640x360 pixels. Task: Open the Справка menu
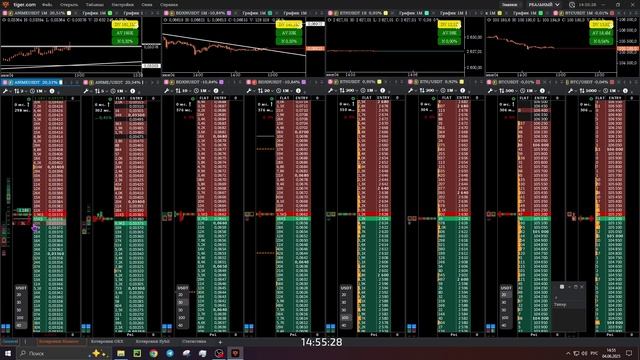[x=169, y=4]
